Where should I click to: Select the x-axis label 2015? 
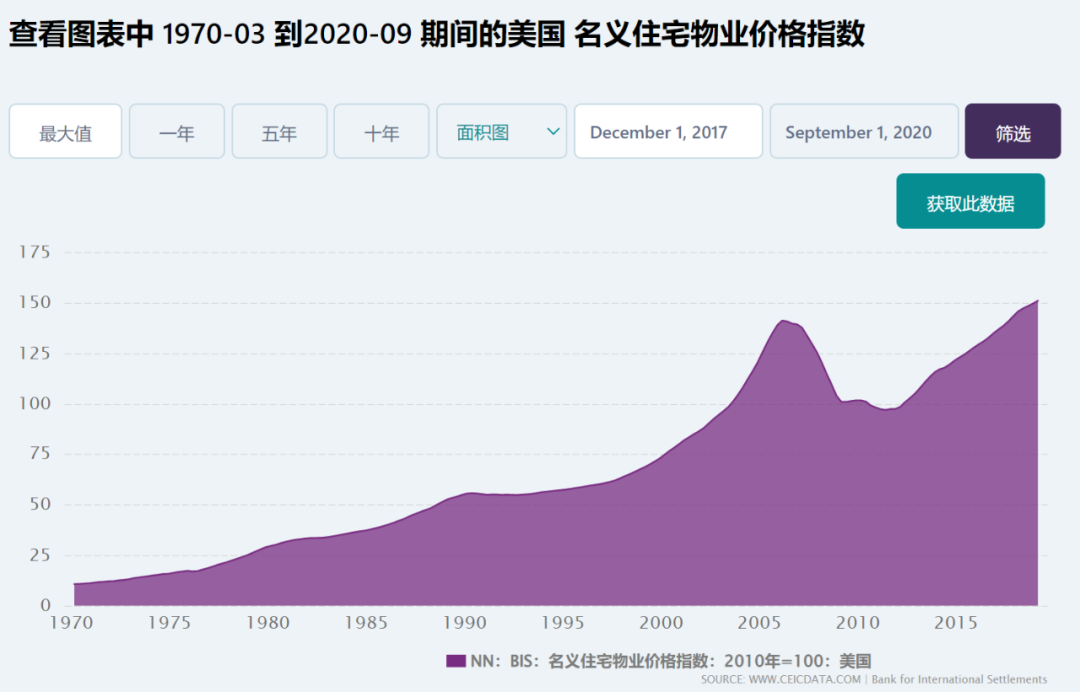click(955, 623)
